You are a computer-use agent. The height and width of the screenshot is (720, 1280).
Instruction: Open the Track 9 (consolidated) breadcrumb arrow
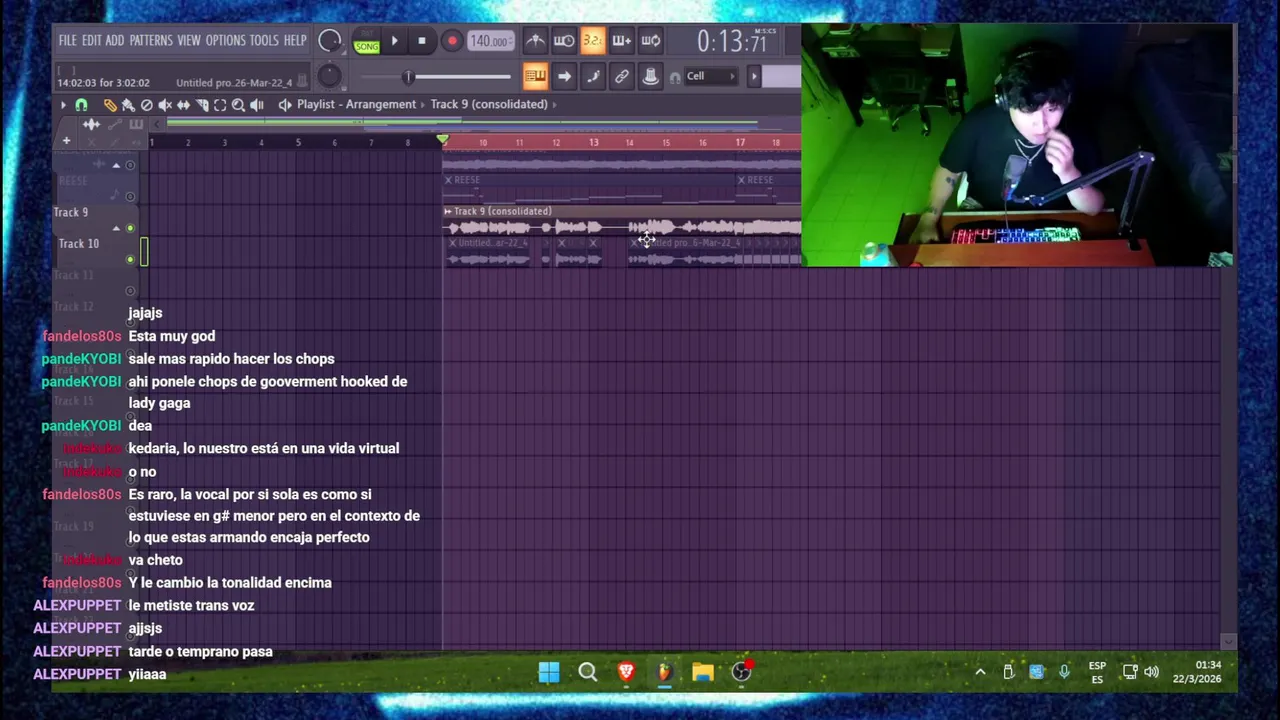tap(554, 104)
